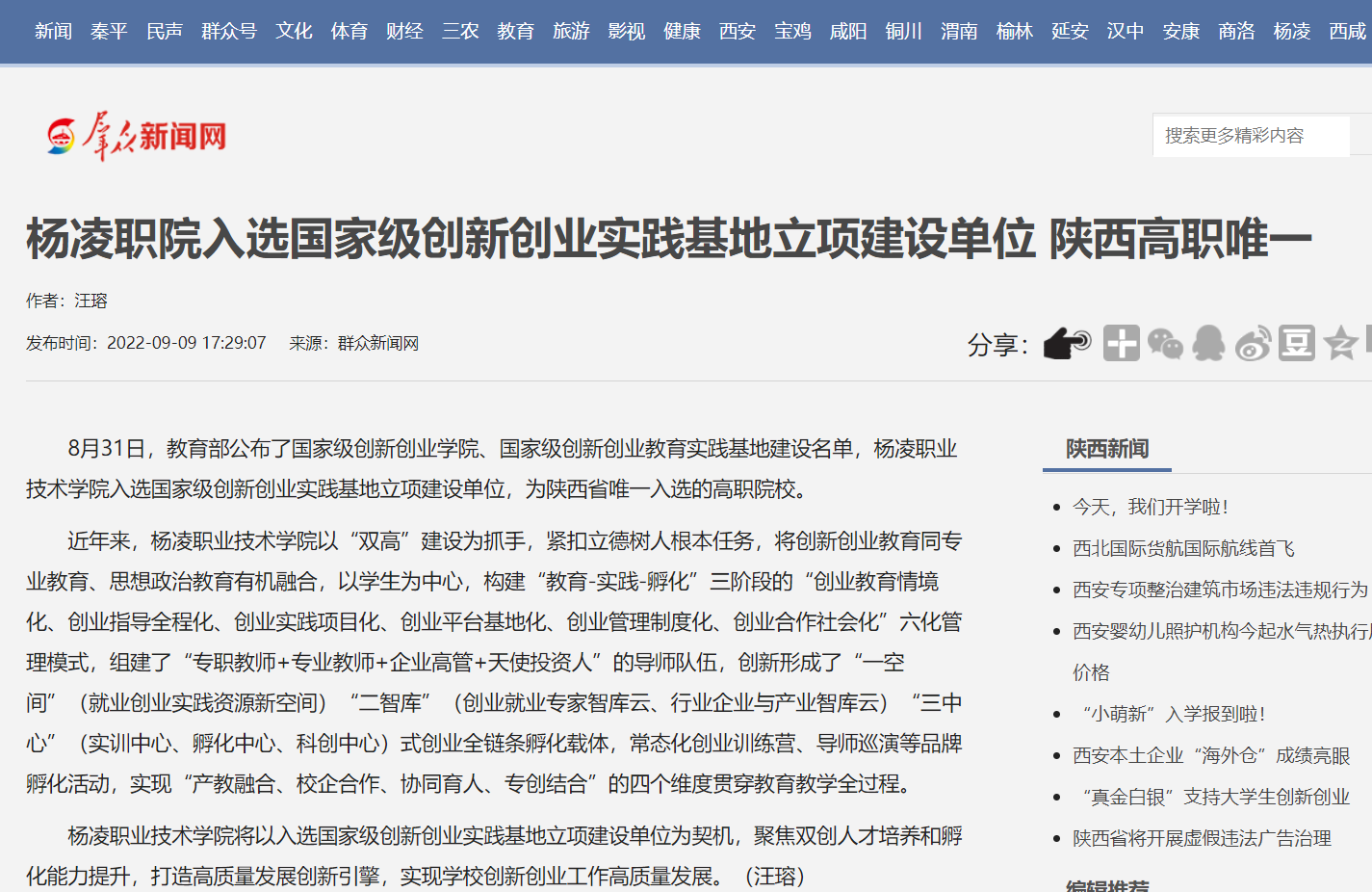Open 西安本土企业“海外仓”成绩亮眼 link
The height and width of the screenshot is (892, 1372).
(1211, 755)
